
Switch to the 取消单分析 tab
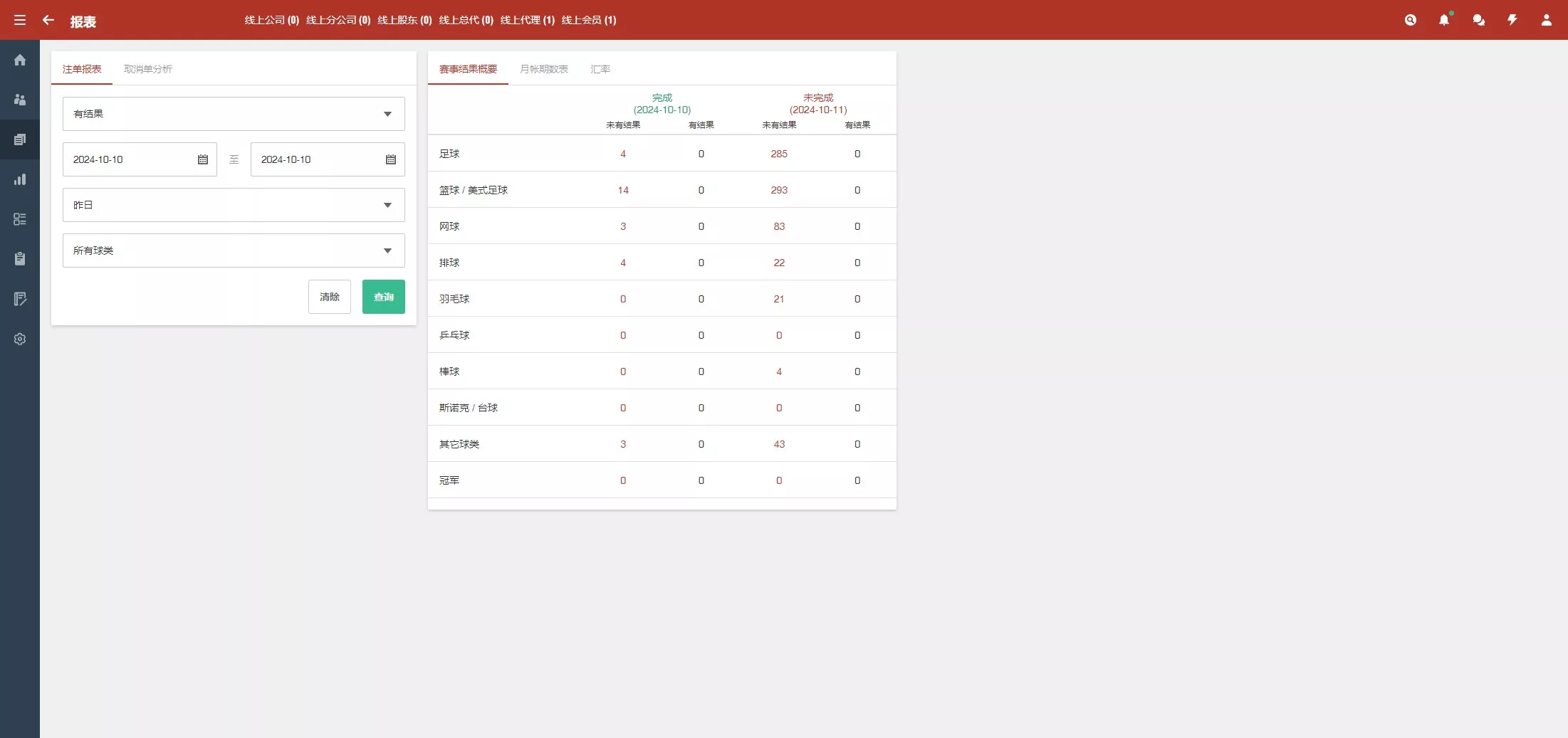(147, 69)
